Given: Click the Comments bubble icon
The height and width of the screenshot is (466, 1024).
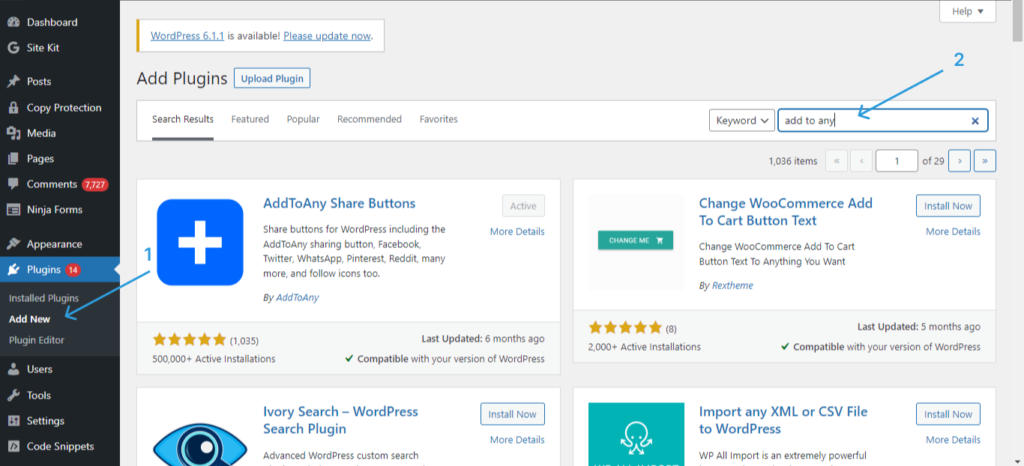Looking at the screenshot, I should [13, 184].
